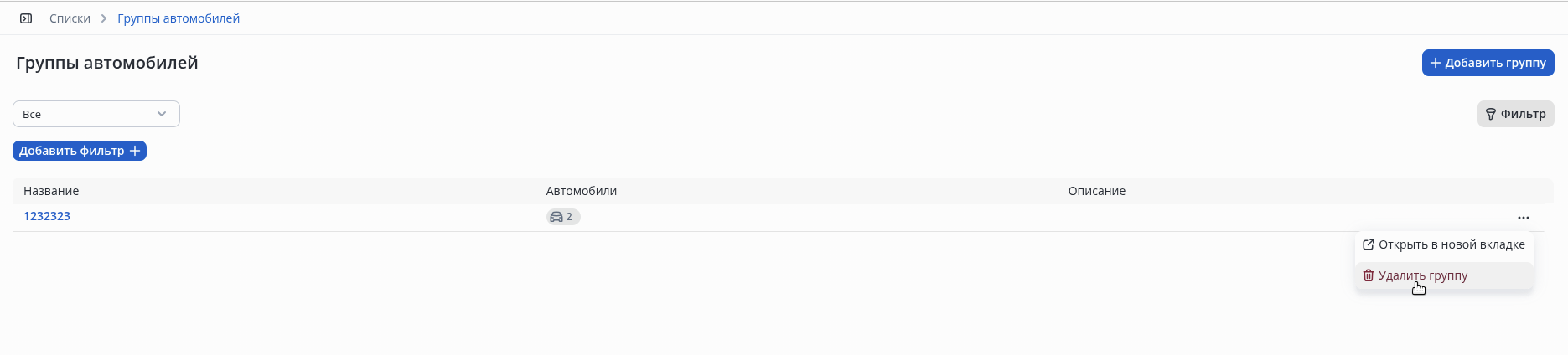This screenshot has width=1568, height=355.
Task: Click the car count badge showing 2
Action: pos(563,217)
